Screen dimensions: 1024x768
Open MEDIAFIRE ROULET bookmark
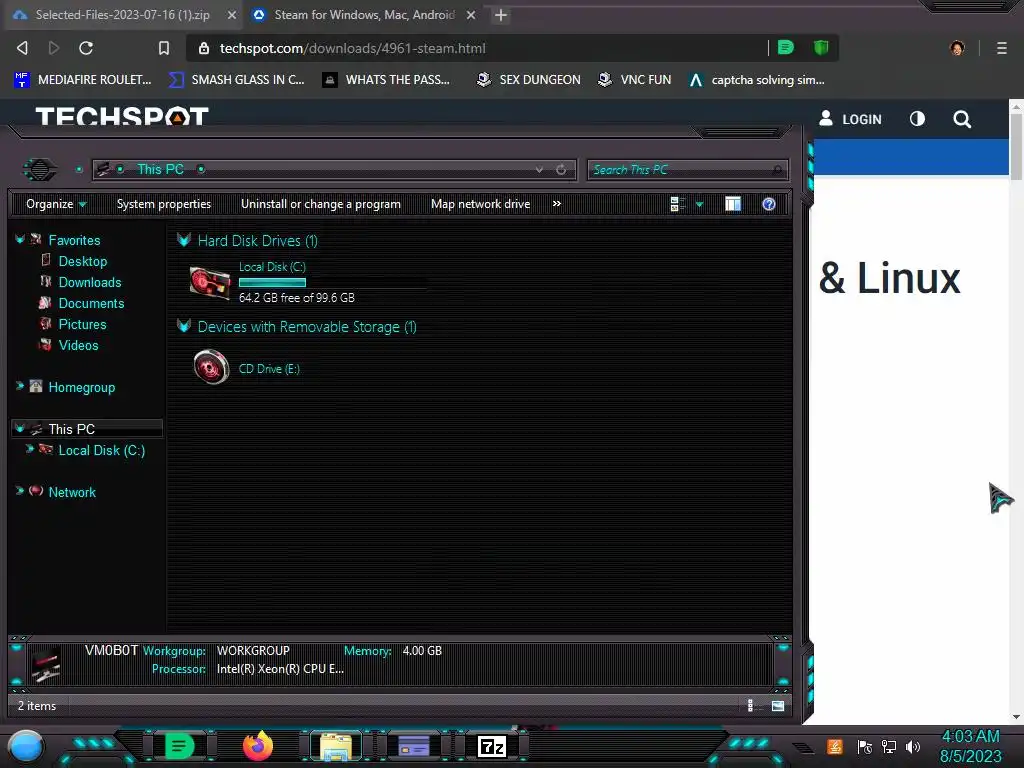[x=82, y=80]
